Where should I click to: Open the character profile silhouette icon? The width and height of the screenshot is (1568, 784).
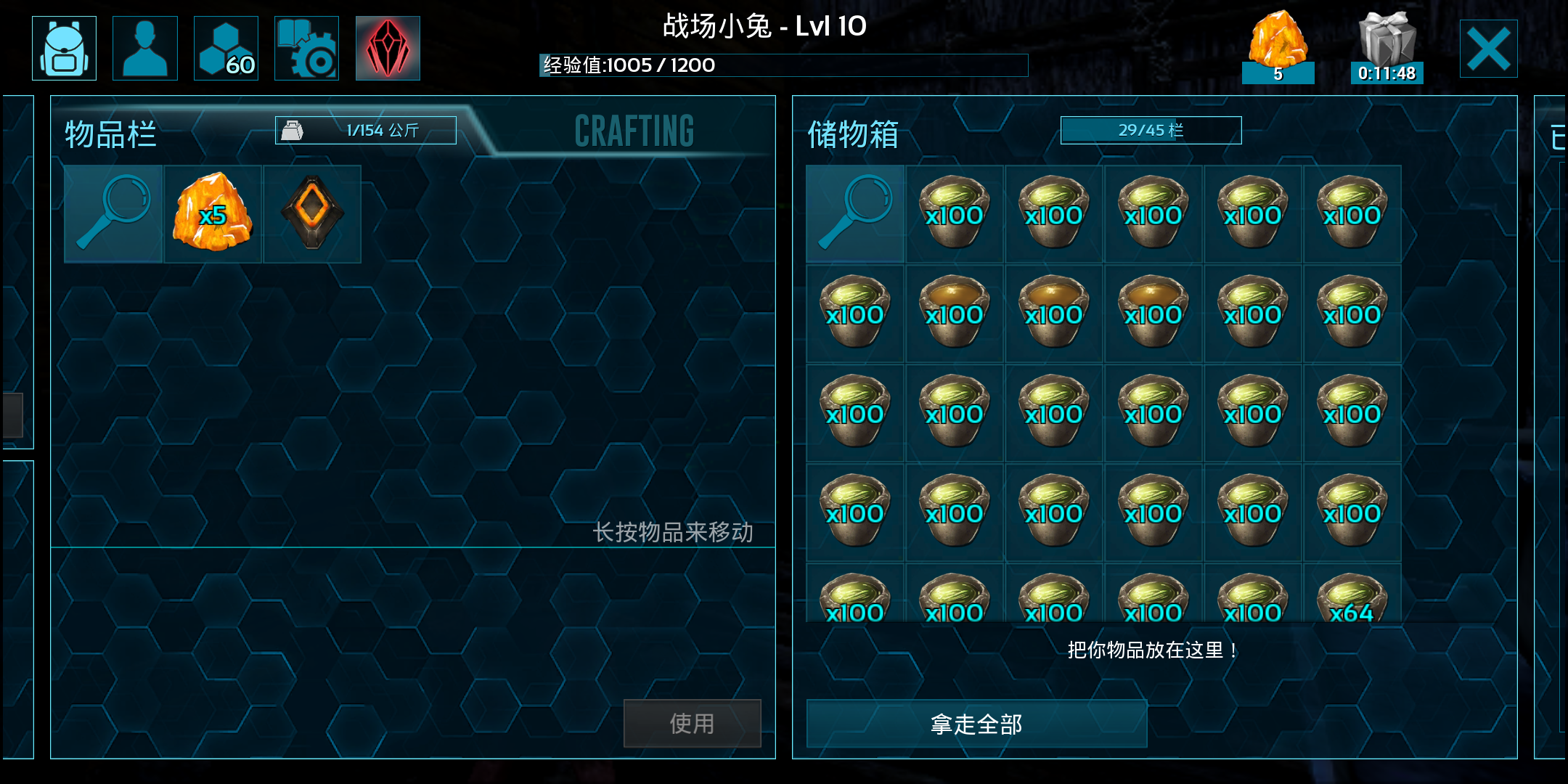pyautogui.click(x=145, y=48)
